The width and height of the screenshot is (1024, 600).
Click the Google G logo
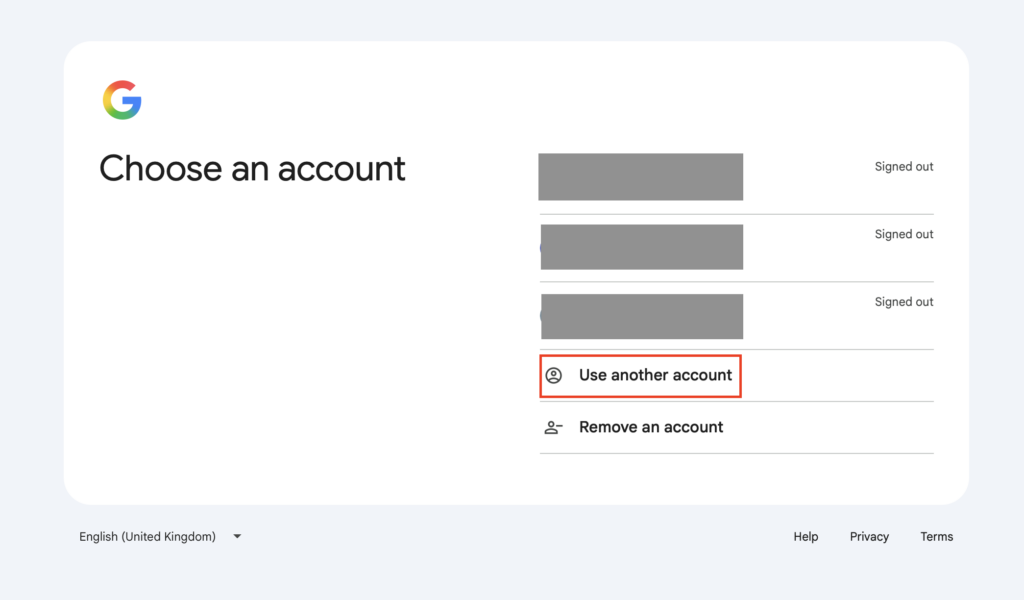coord(122,100)
